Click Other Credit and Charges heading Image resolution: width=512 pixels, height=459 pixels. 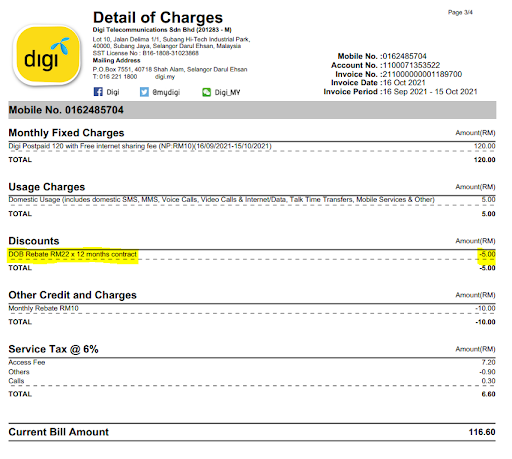click(72, 295)
